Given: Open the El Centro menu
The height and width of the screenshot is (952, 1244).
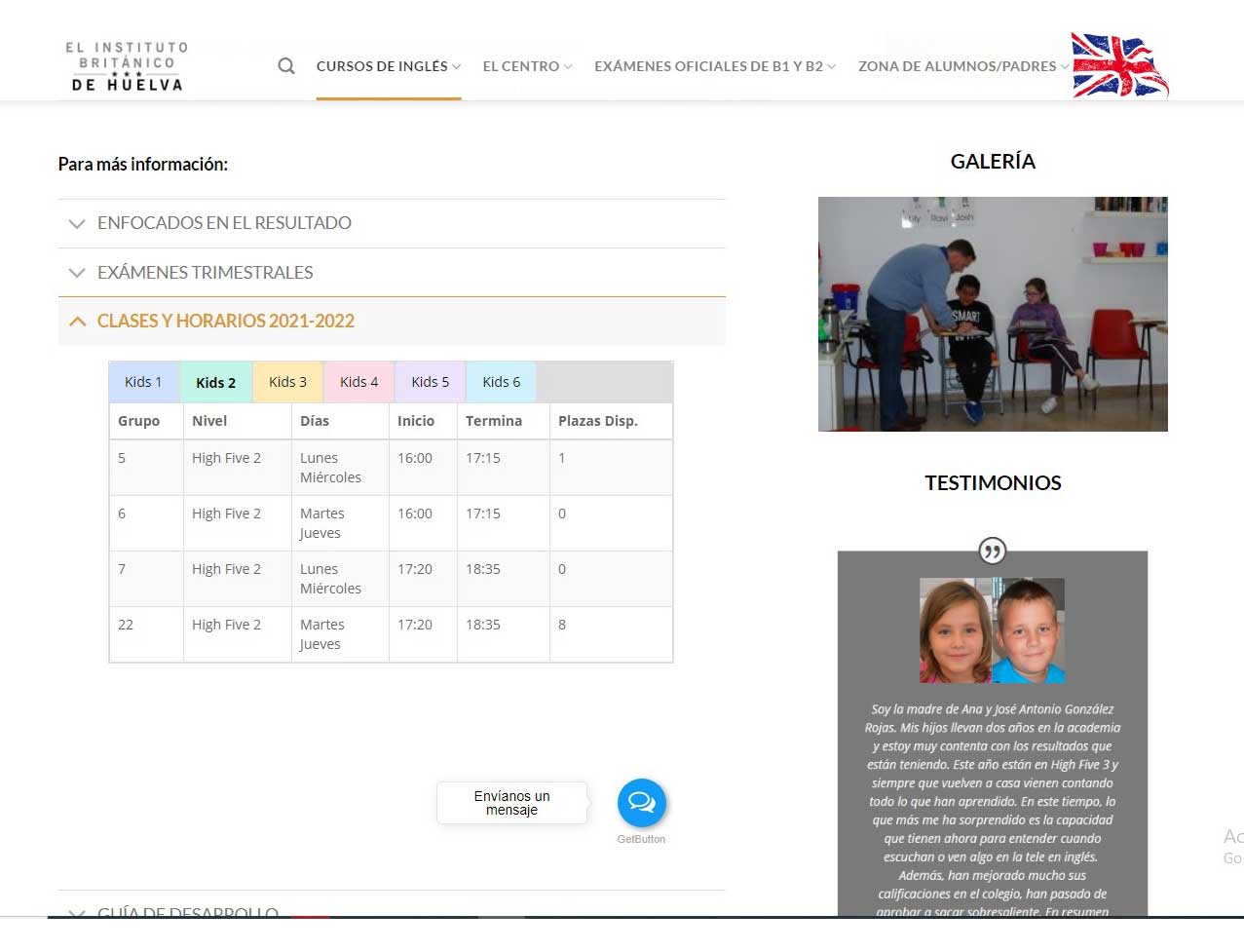Looking at the screenshot, I should [x=527, y=66].
